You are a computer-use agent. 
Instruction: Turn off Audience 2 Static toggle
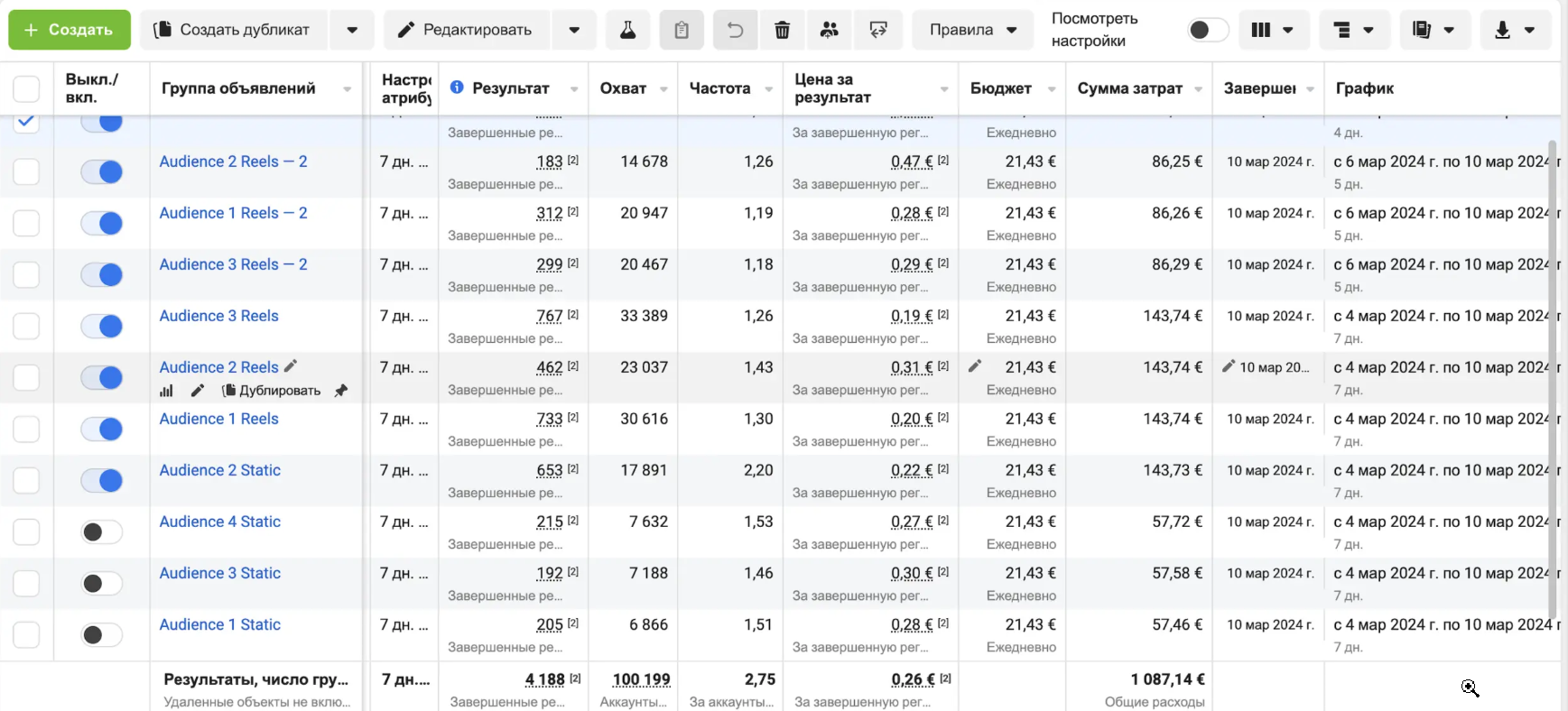coord(101,480)
